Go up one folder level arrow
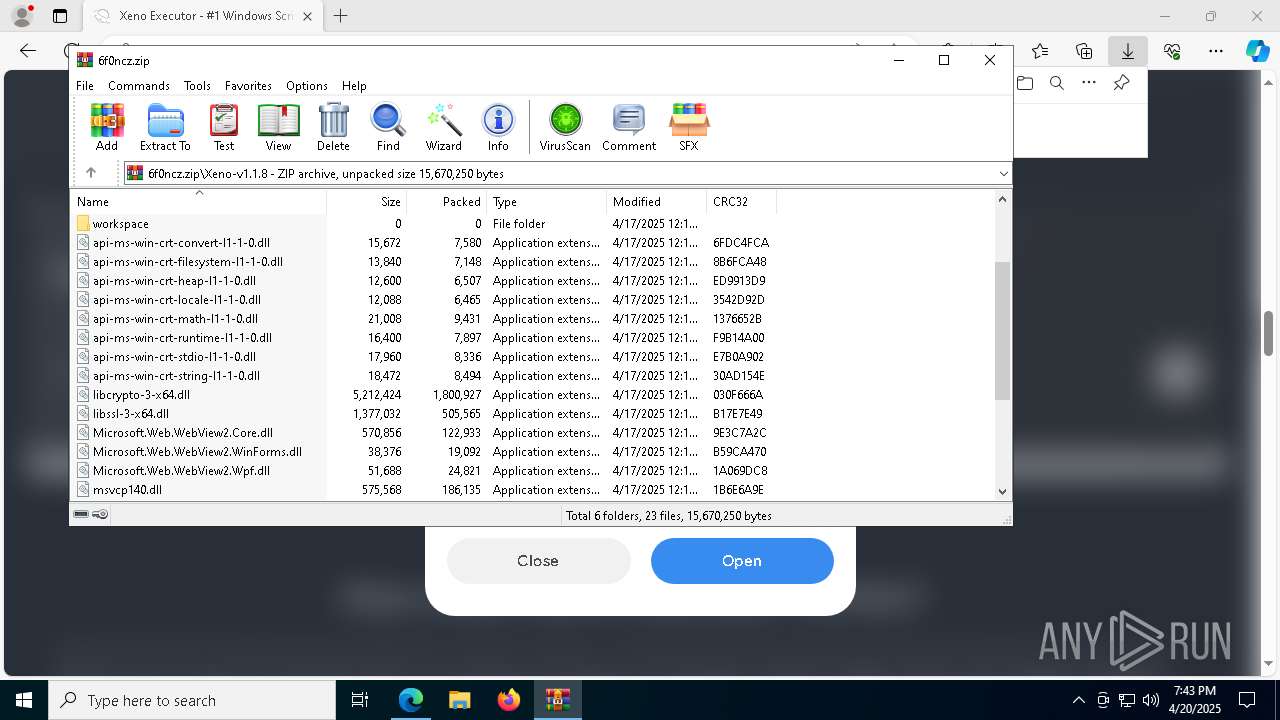Image resolution: width=1280 pixels, height=720 pixels. 90,173
